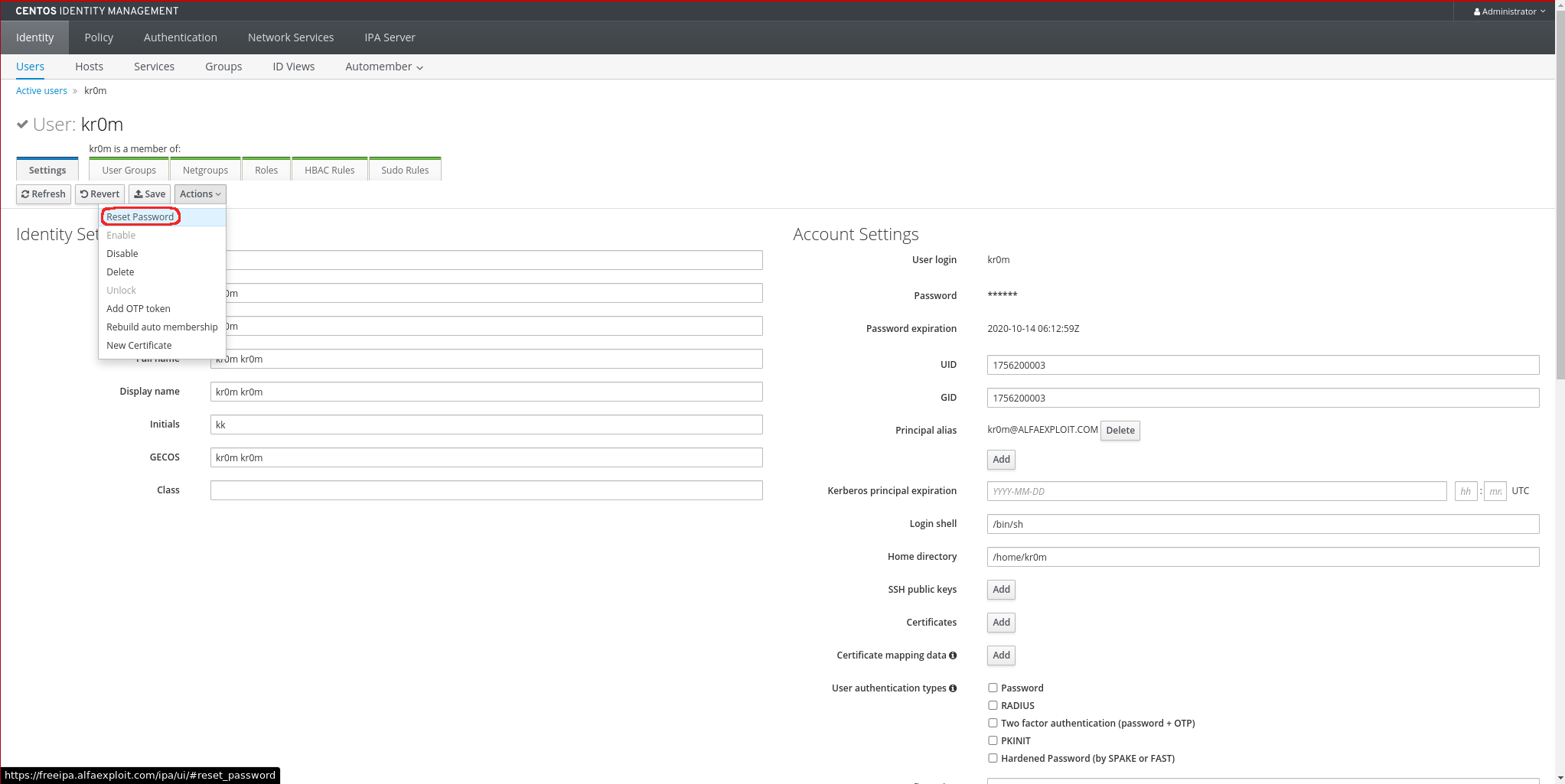This screenshot has width=1565, height=784.
Task: Click the Login shell input field
Action: [1263, 525]
